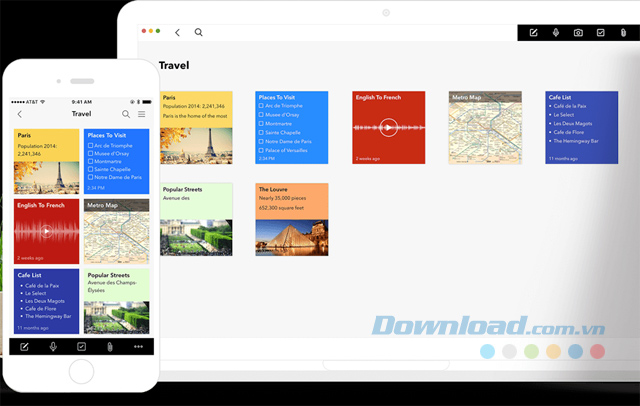This screenshot has height=406, width=640.
Task: Pick the light blue color swatch
Action: (x=487, y=351)
